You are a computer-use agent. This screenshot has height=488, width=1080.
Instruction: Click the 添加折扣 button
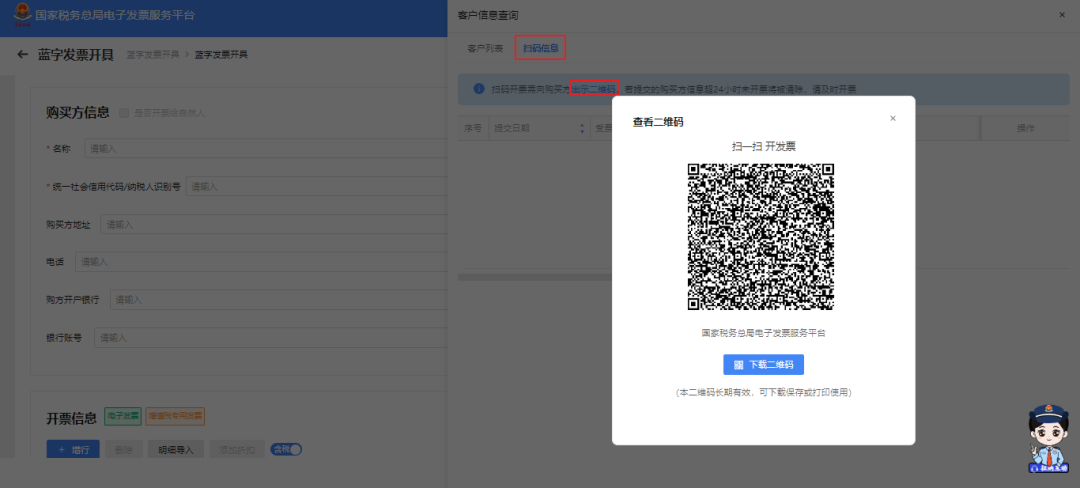coord(237,450)
